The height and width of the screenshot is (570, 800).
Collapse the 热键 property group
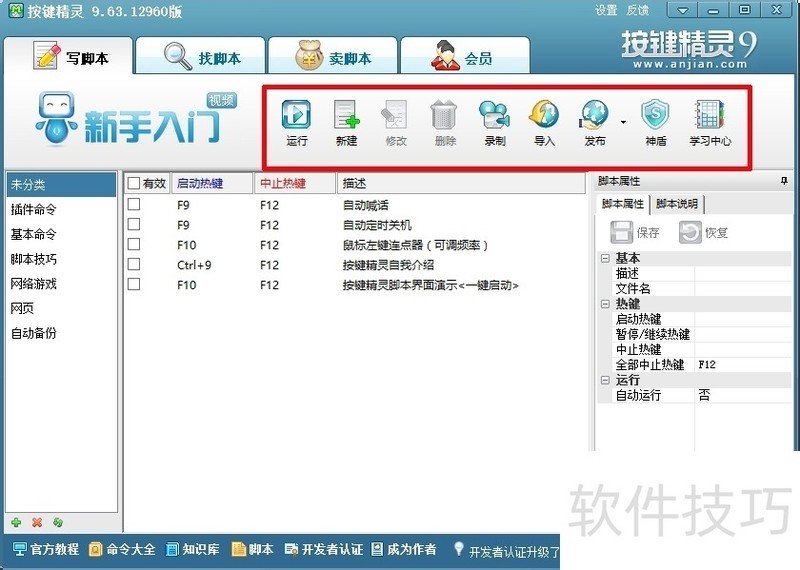(605, 304)
